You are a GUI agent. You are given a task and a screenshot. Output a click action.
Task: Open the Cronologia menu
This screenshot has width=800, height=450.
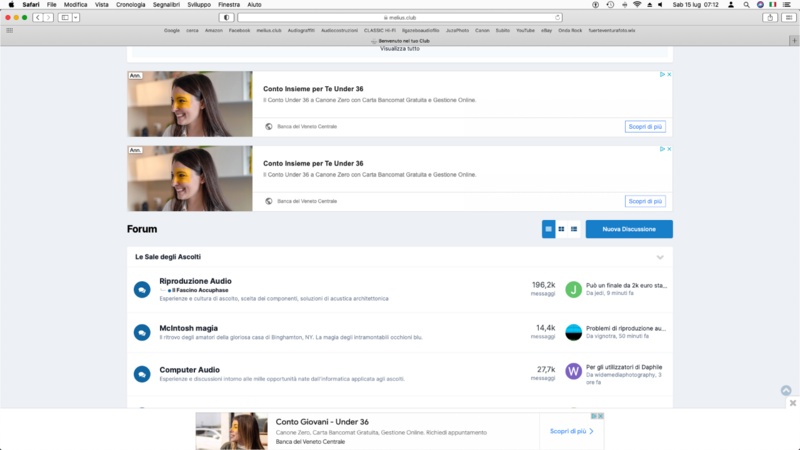coord(130,5)
